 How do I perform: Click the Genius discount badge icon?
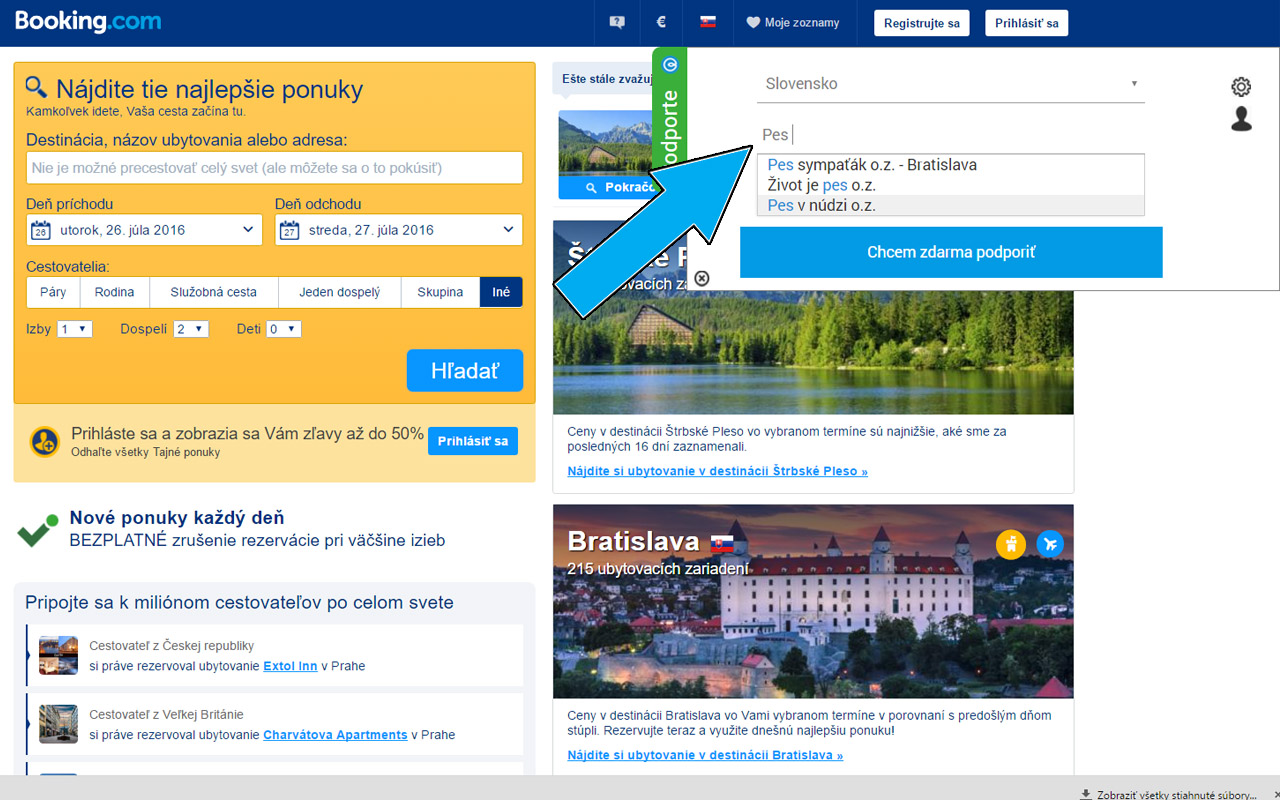coord(45,441)
